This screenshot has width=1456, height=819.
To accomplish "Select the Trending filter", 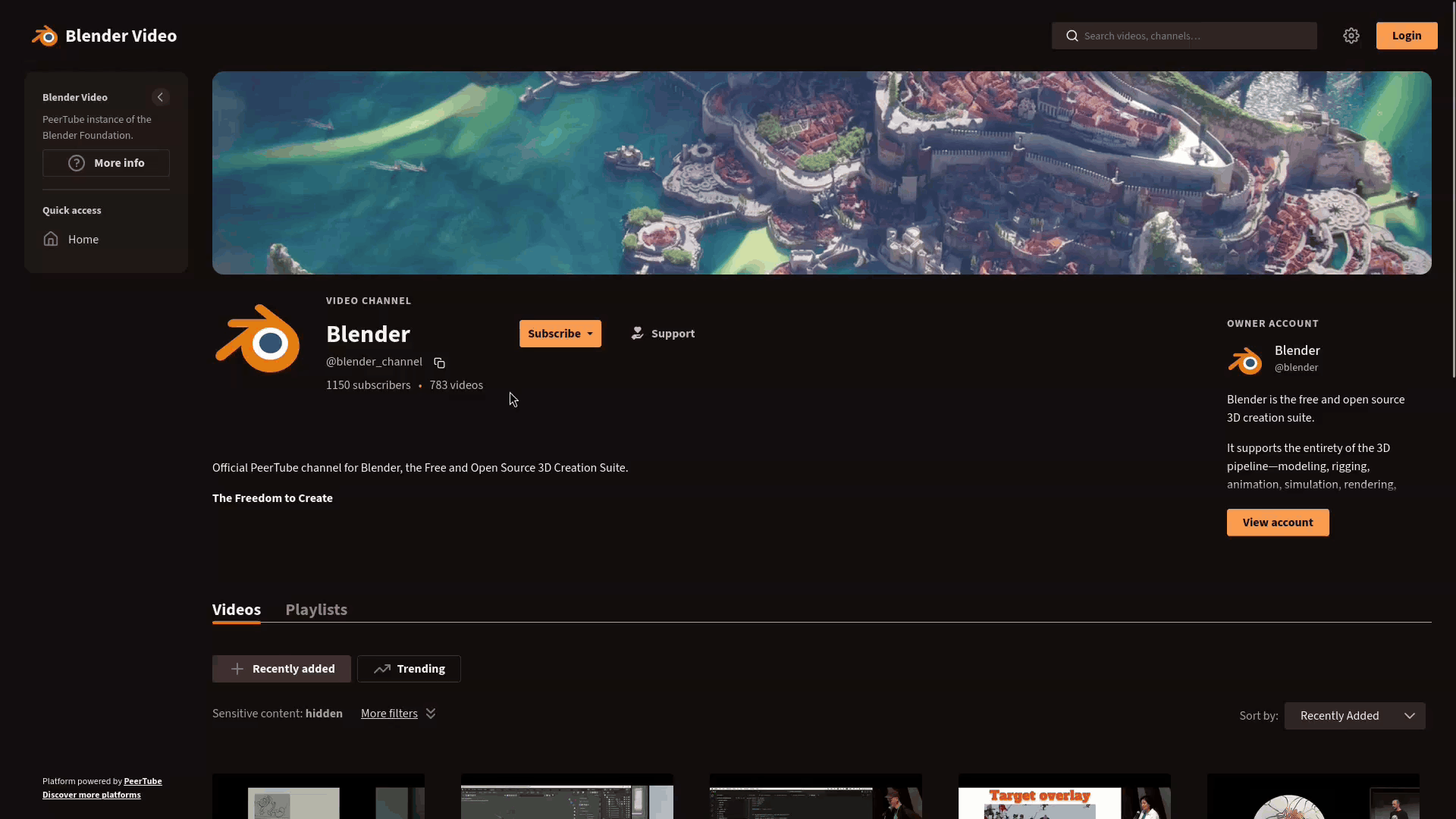I will point(409,669).
